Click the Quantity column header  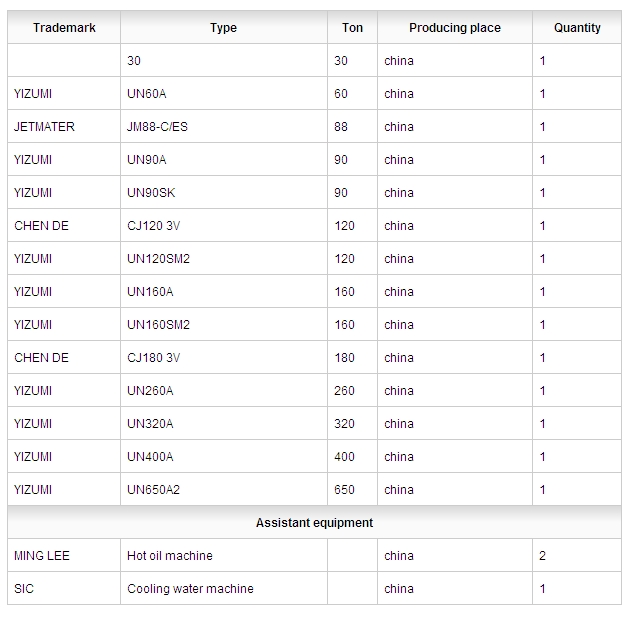pos(577,27)
